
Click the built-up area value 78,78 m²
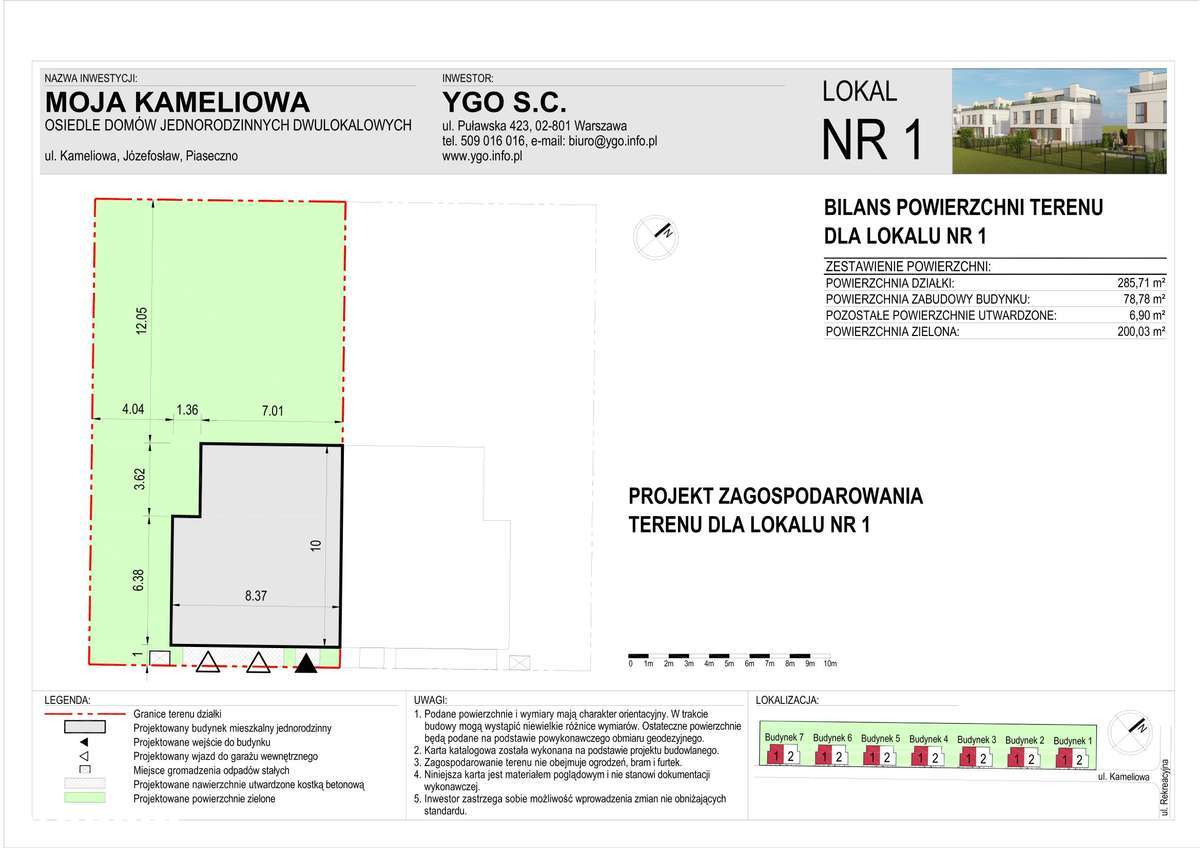[1145, 299]
